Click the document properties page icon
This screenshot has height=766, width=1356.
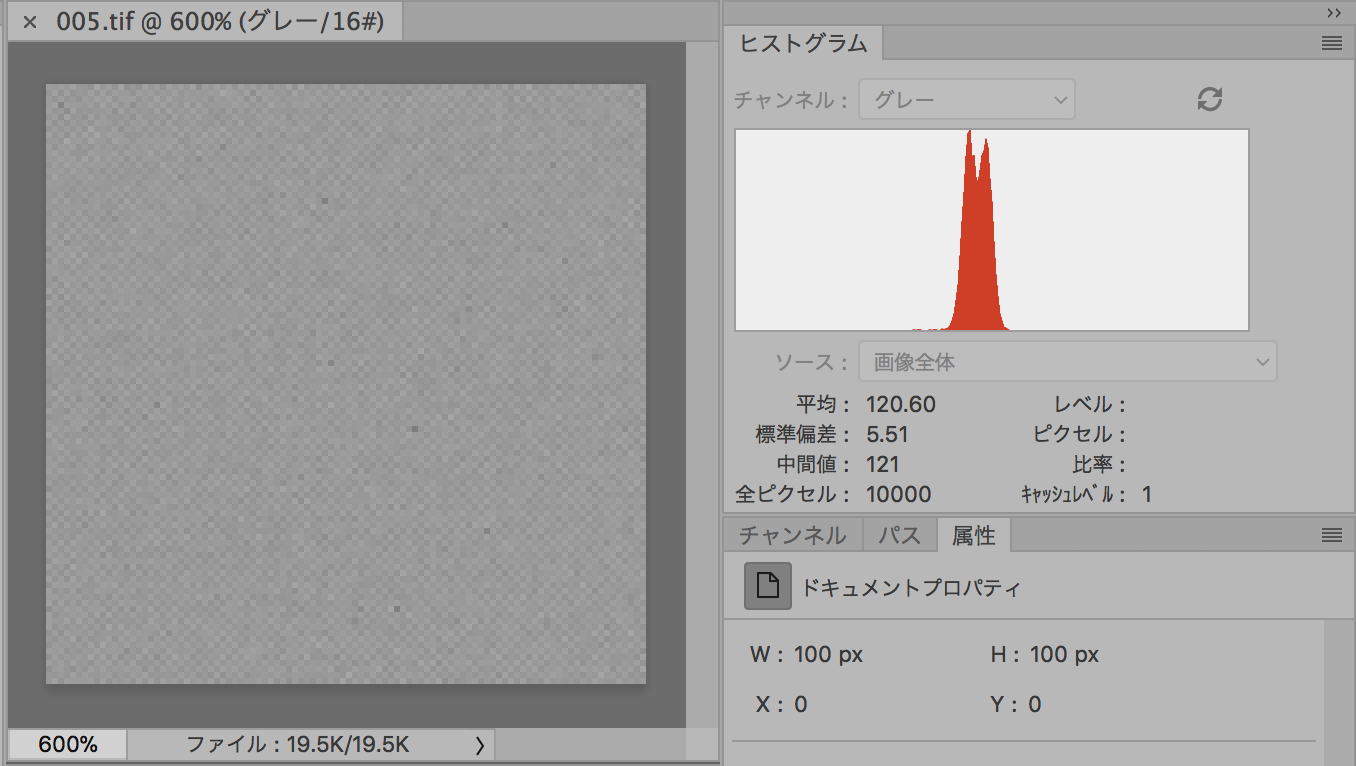767,586
